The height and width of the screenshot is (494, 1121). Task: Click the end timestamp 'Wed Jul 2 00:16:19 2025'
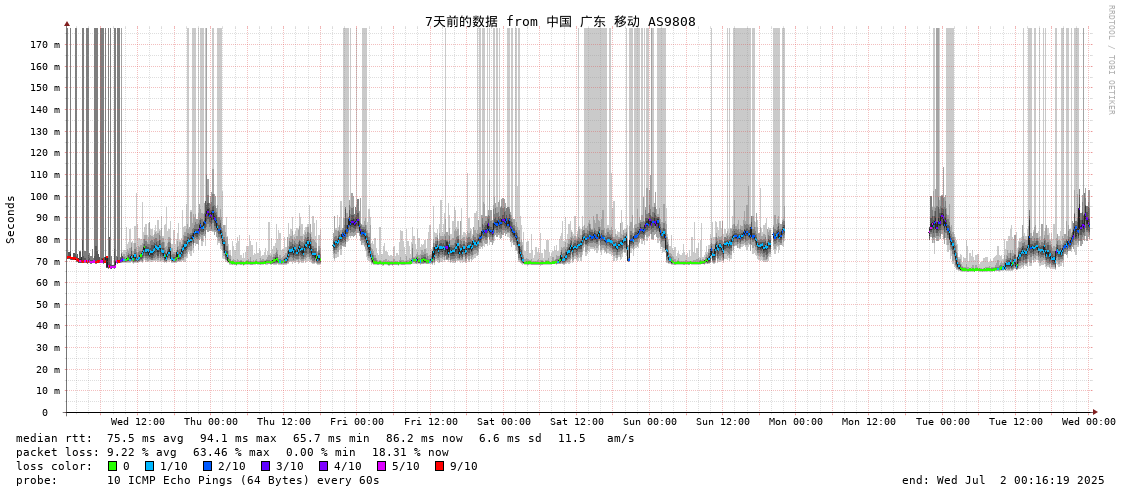[x=1019, y=480]
